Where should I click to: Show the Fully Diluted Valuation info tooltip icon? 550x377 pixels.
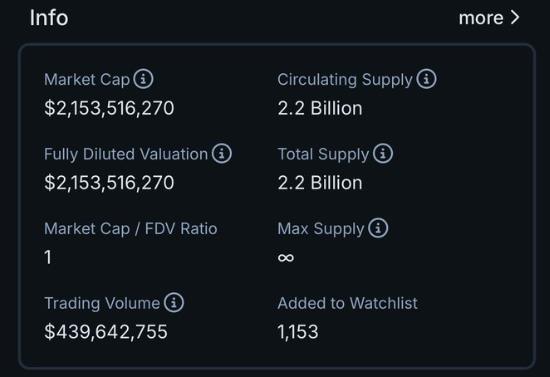[222, 153]
